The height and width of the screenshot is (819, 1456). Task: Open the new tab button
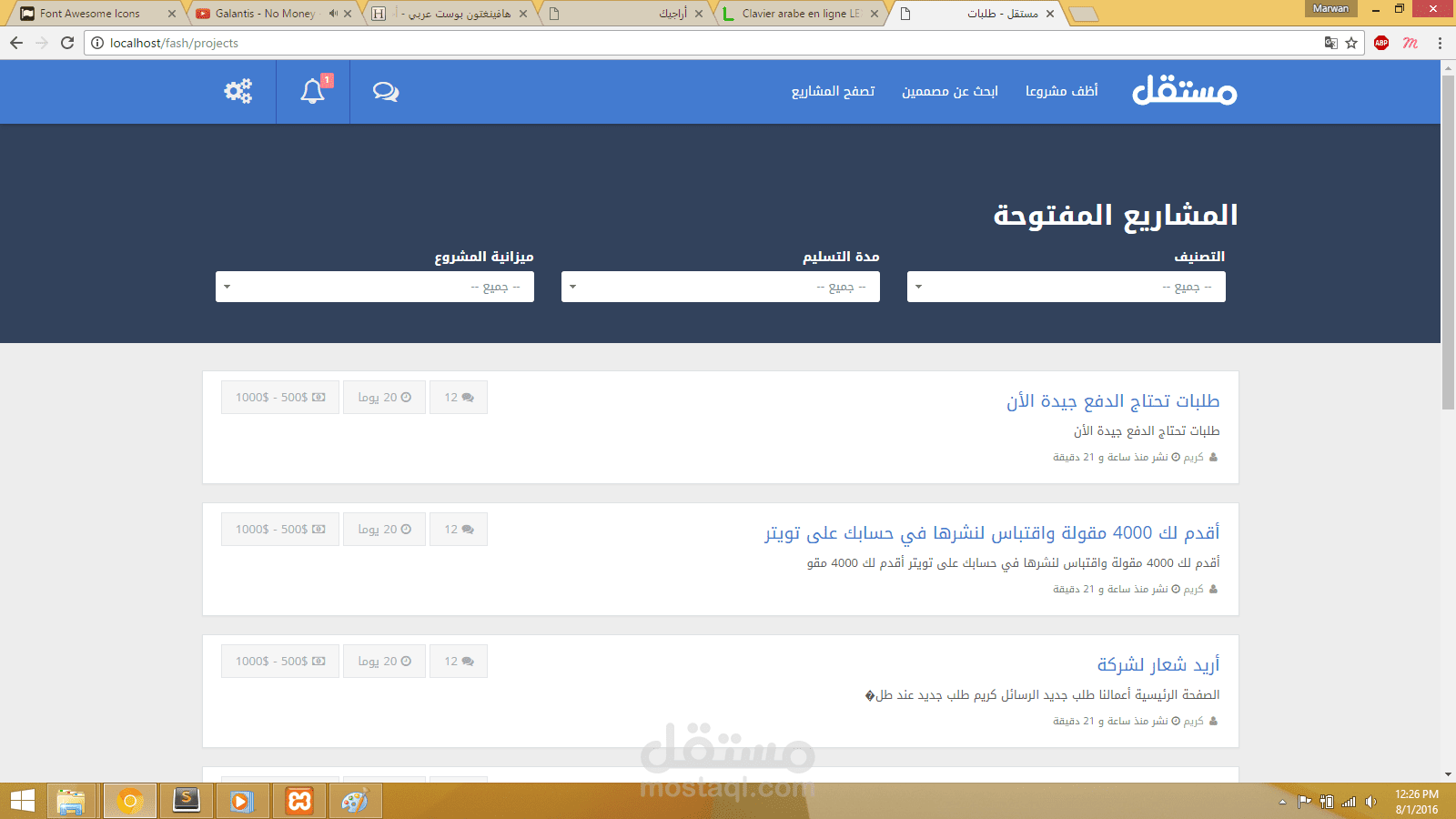pos(1083,14)
